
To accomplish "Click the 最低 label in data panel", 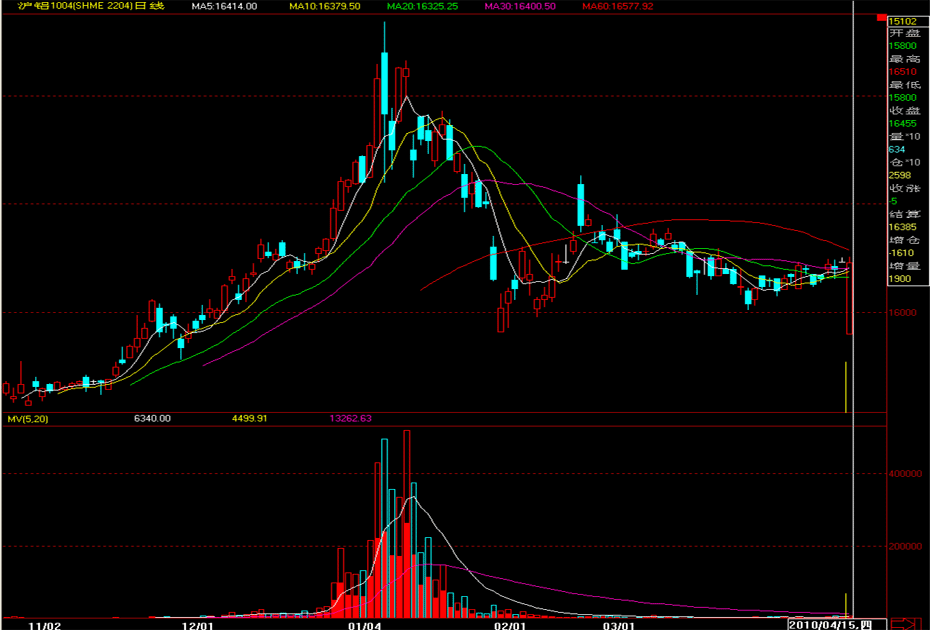I will click(x=904, y=85).
